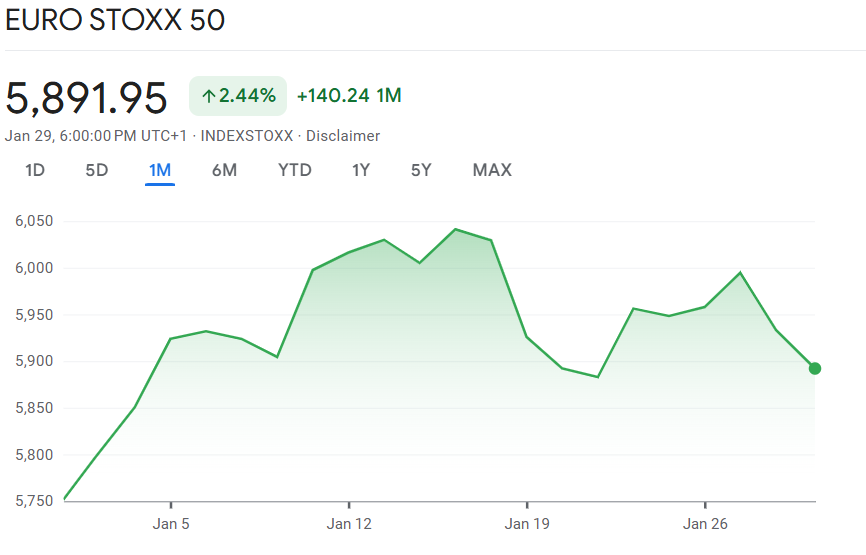
Task: Click the green endpoint dot on the chart line
Action: (815, 368)
